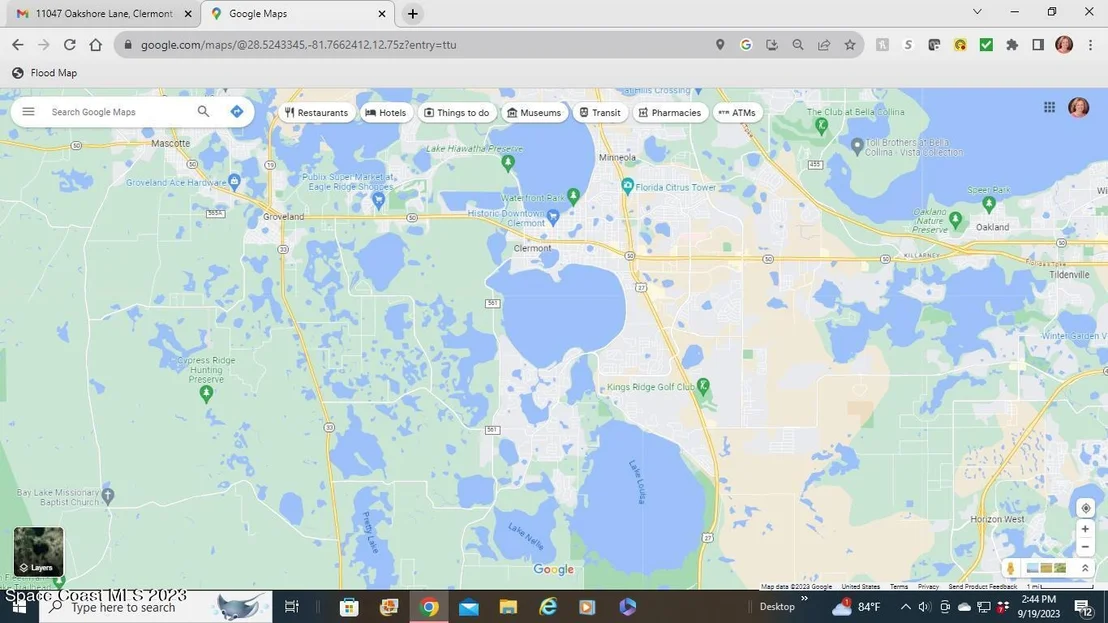Bookmark this page with the star icon
This screenshot has height=623, width=1108.
point(850,44)
